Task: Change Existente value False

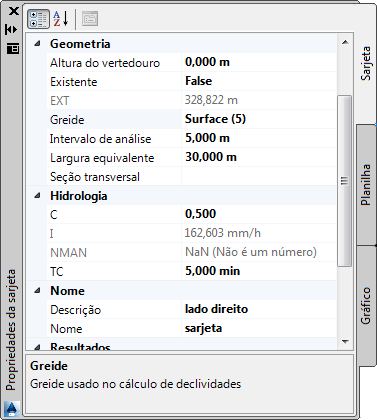Action: (259, 81)
